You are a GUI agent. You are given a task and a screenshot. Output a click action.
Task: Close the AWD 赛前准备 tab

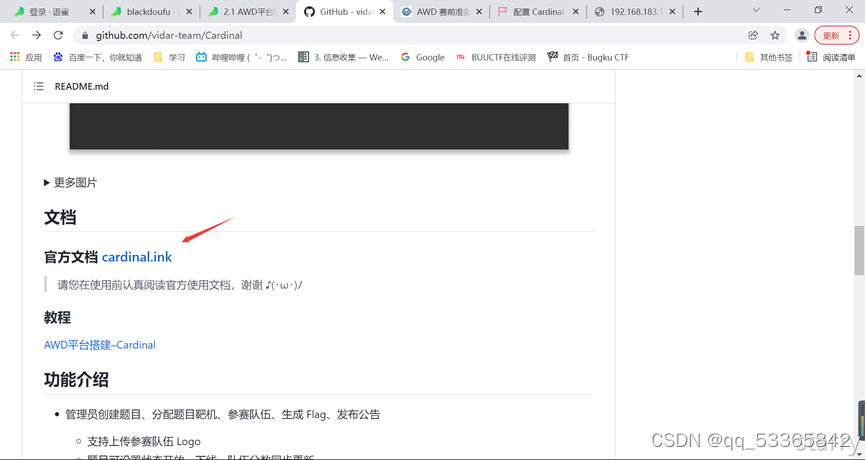479,12
